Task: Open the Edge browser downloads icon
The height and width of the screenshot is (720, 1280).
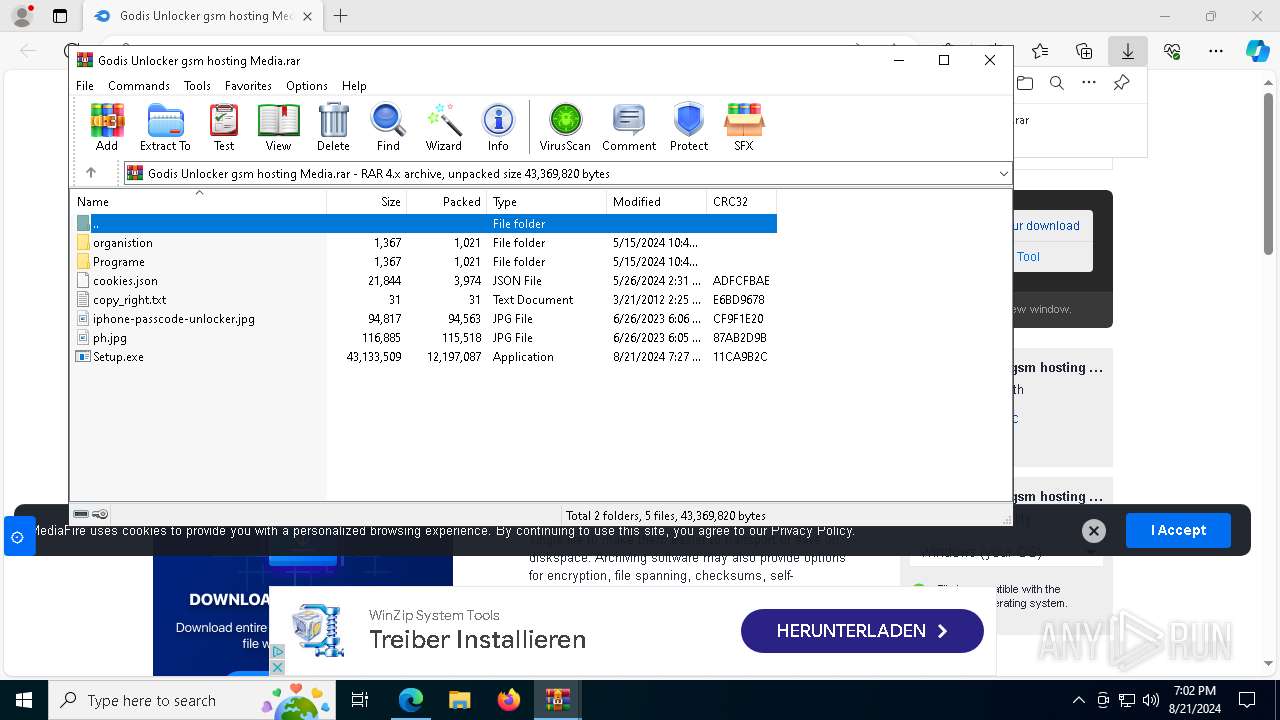Action: pyautogui.click(x=1127, y=51)
